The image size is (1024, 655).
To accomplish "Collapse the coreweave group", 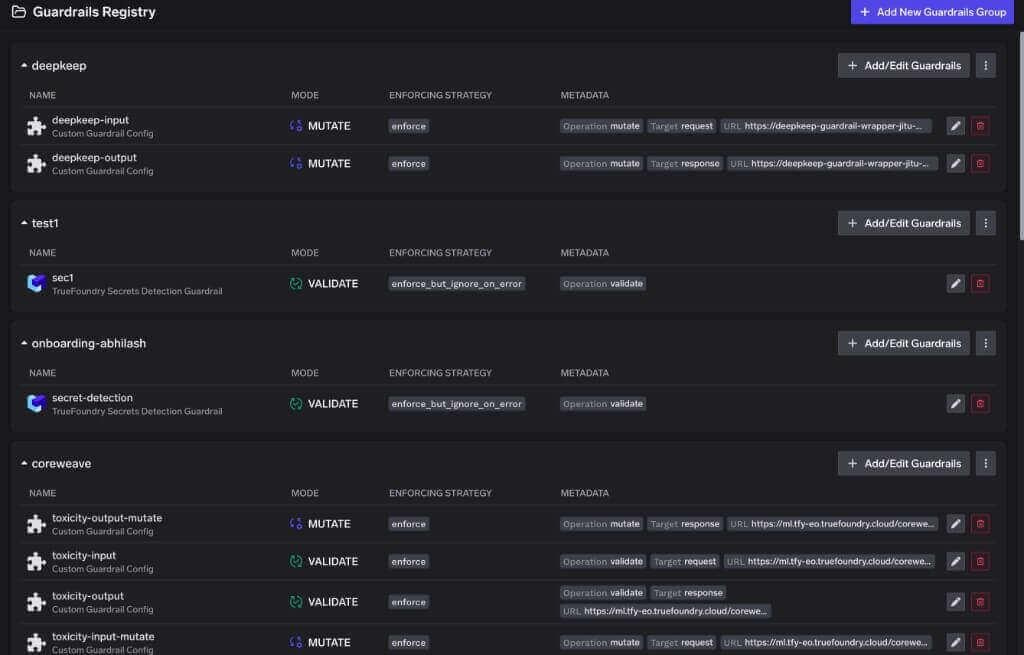I will (24, 464).
